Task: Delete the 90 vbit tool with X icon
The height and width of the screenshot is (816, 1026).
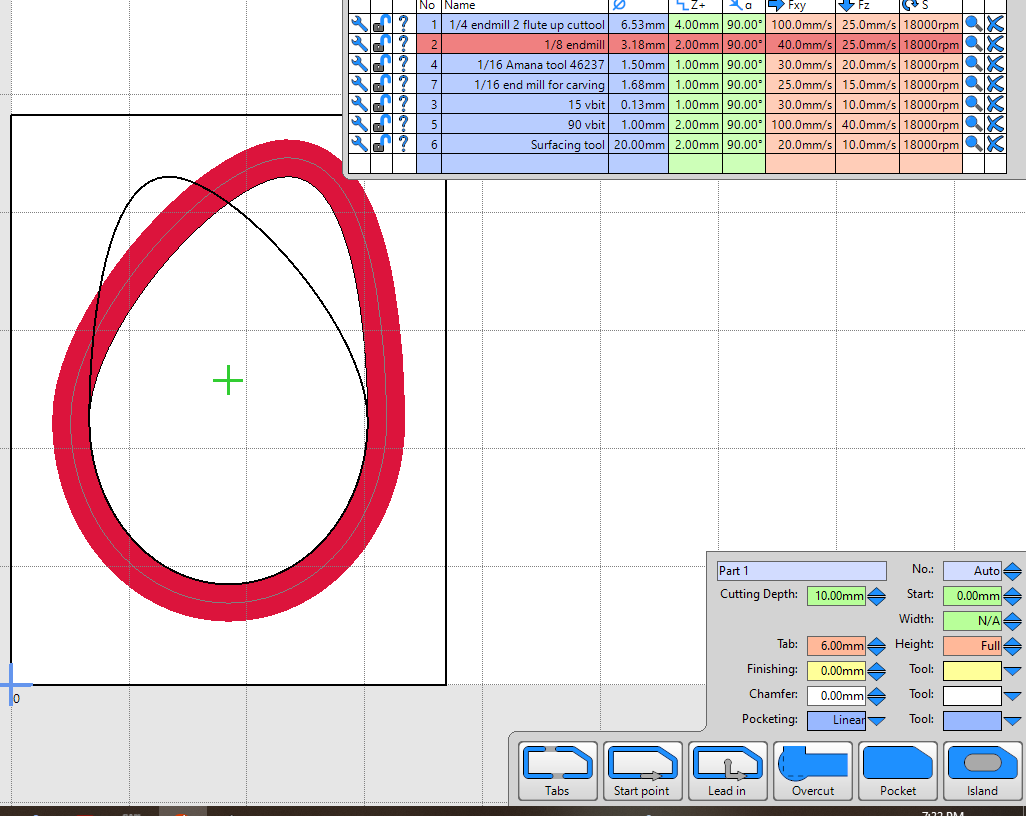Action: (995, 124)
